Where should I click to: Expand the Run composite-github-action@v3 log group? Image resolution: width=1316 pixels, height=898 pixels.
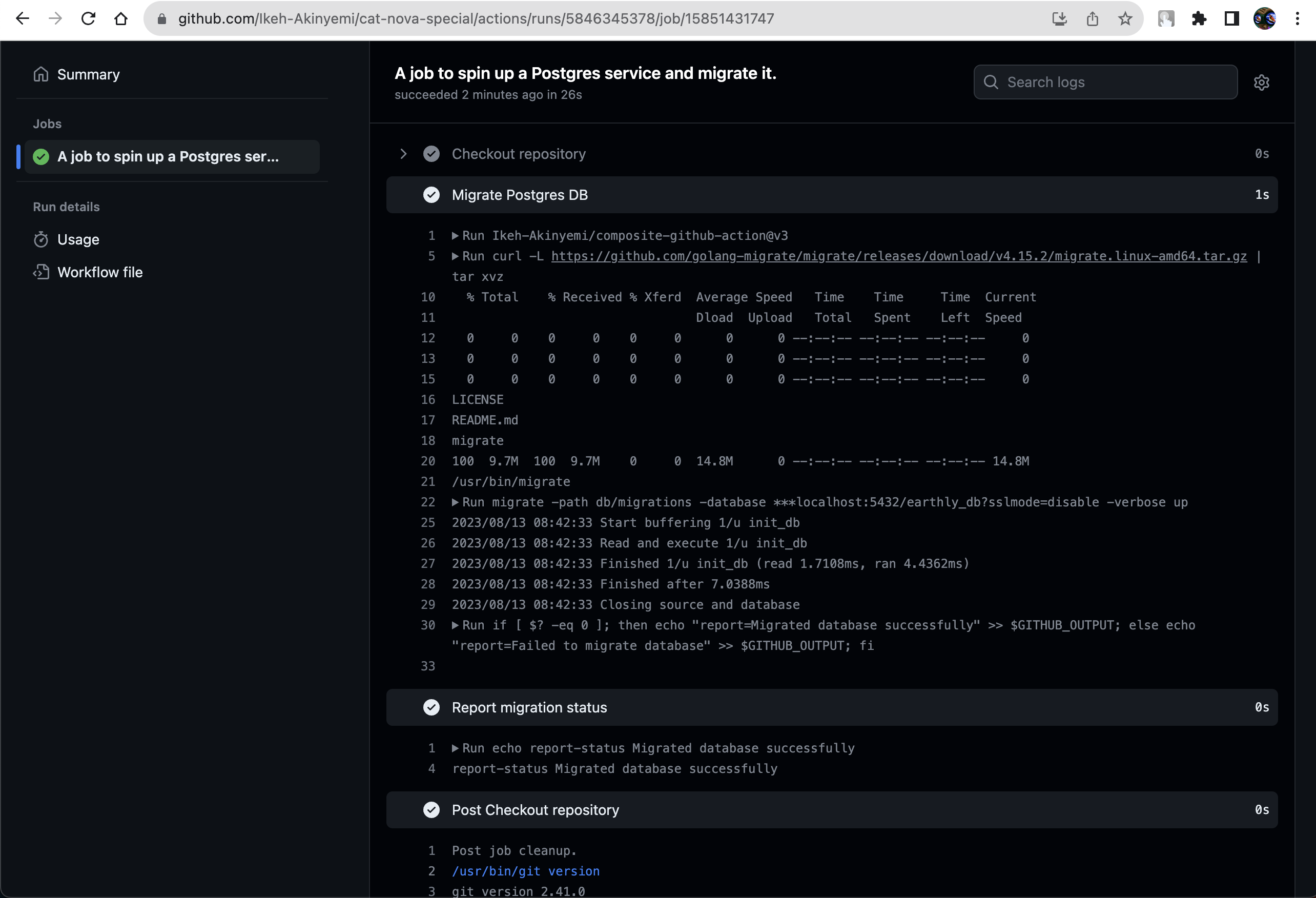tap(455, 236)
